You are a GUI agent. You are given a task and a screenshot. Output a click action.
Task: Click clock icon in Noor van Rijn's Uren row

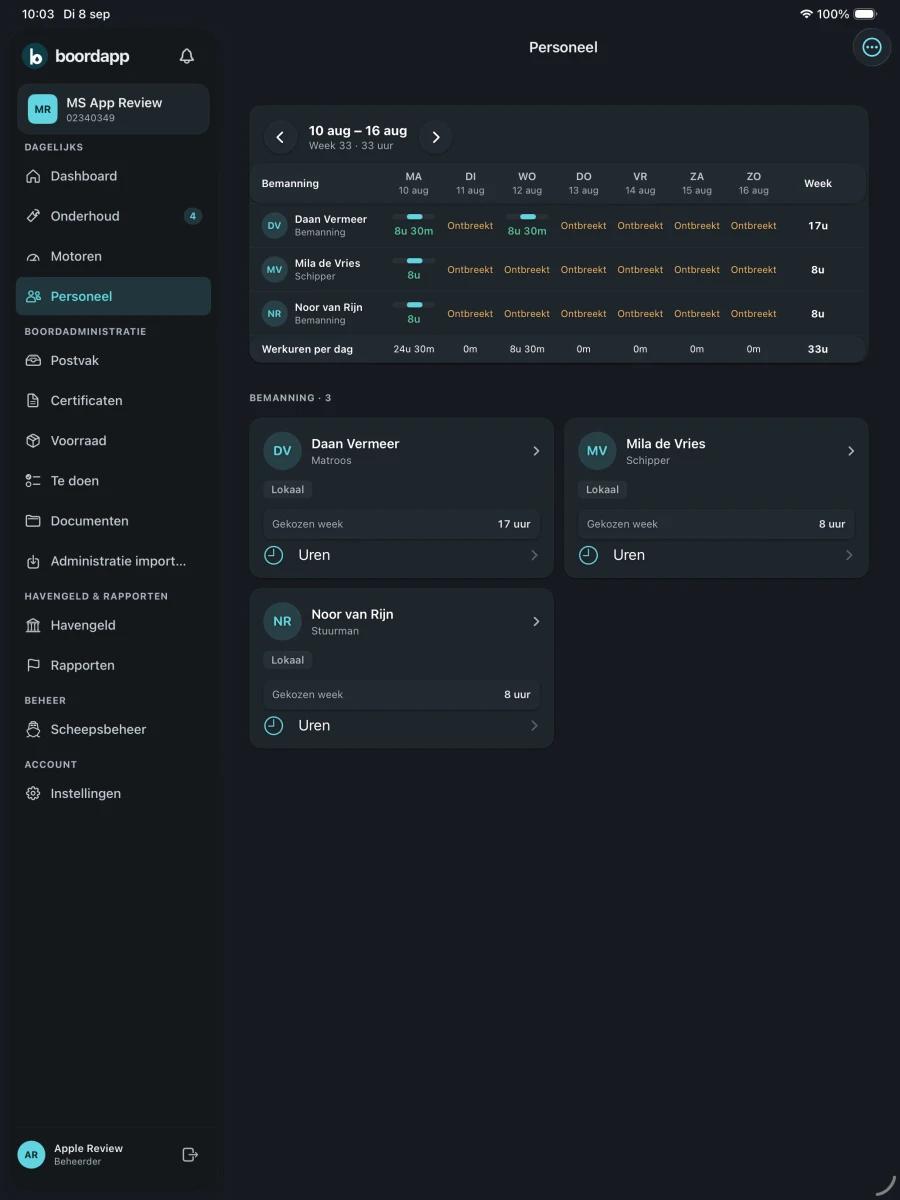[x=274, y=726]
